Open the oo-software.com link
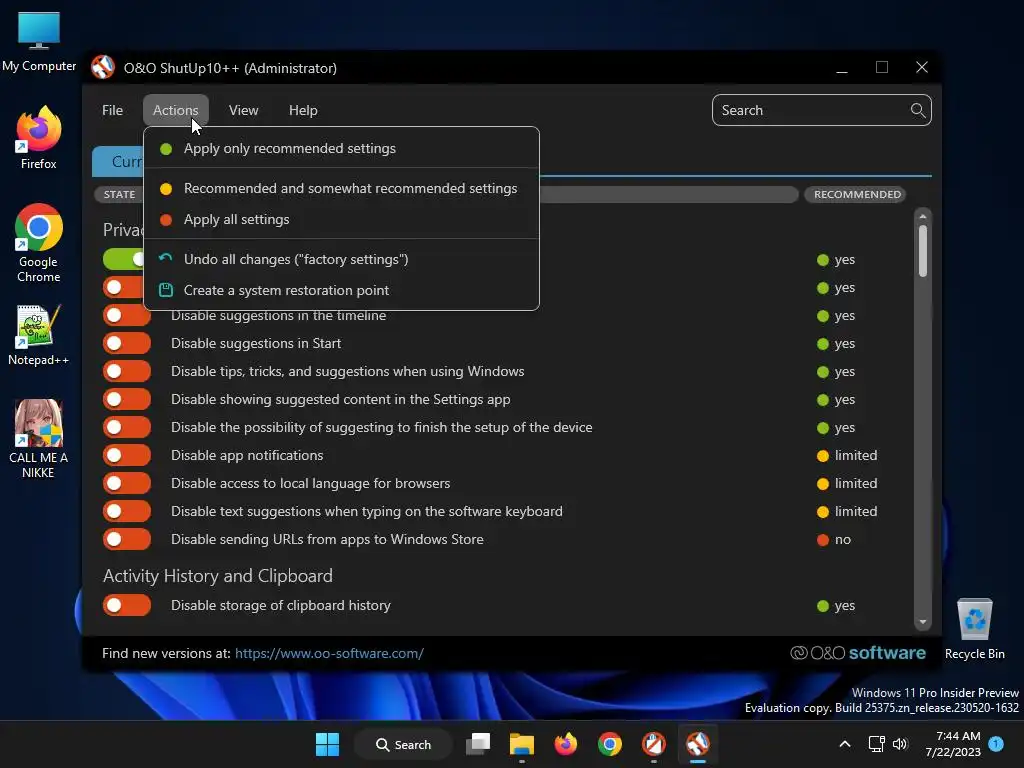 point(329,653)
